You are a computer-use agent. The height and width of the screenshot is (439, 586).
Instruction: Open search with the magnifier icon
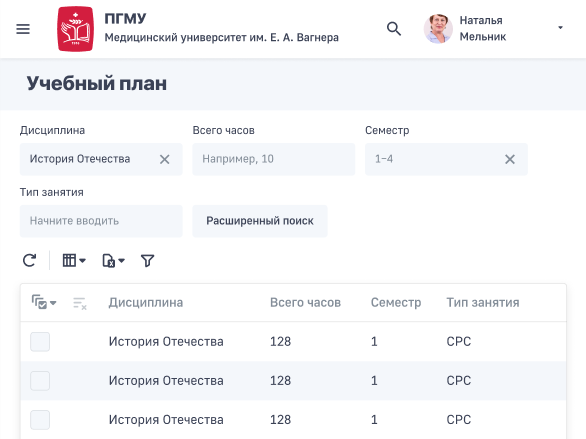394,28
